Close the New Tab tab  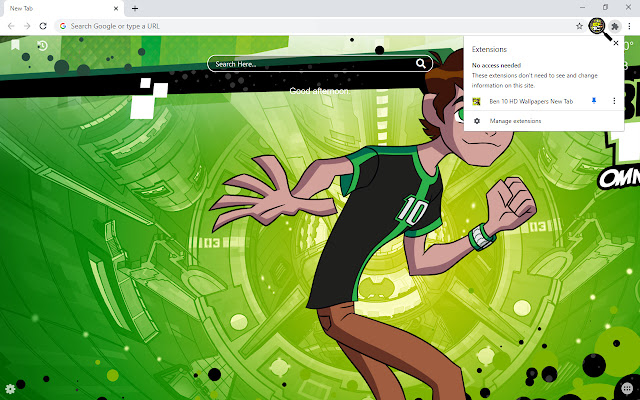pyautogui.click(x=116, y=8)
